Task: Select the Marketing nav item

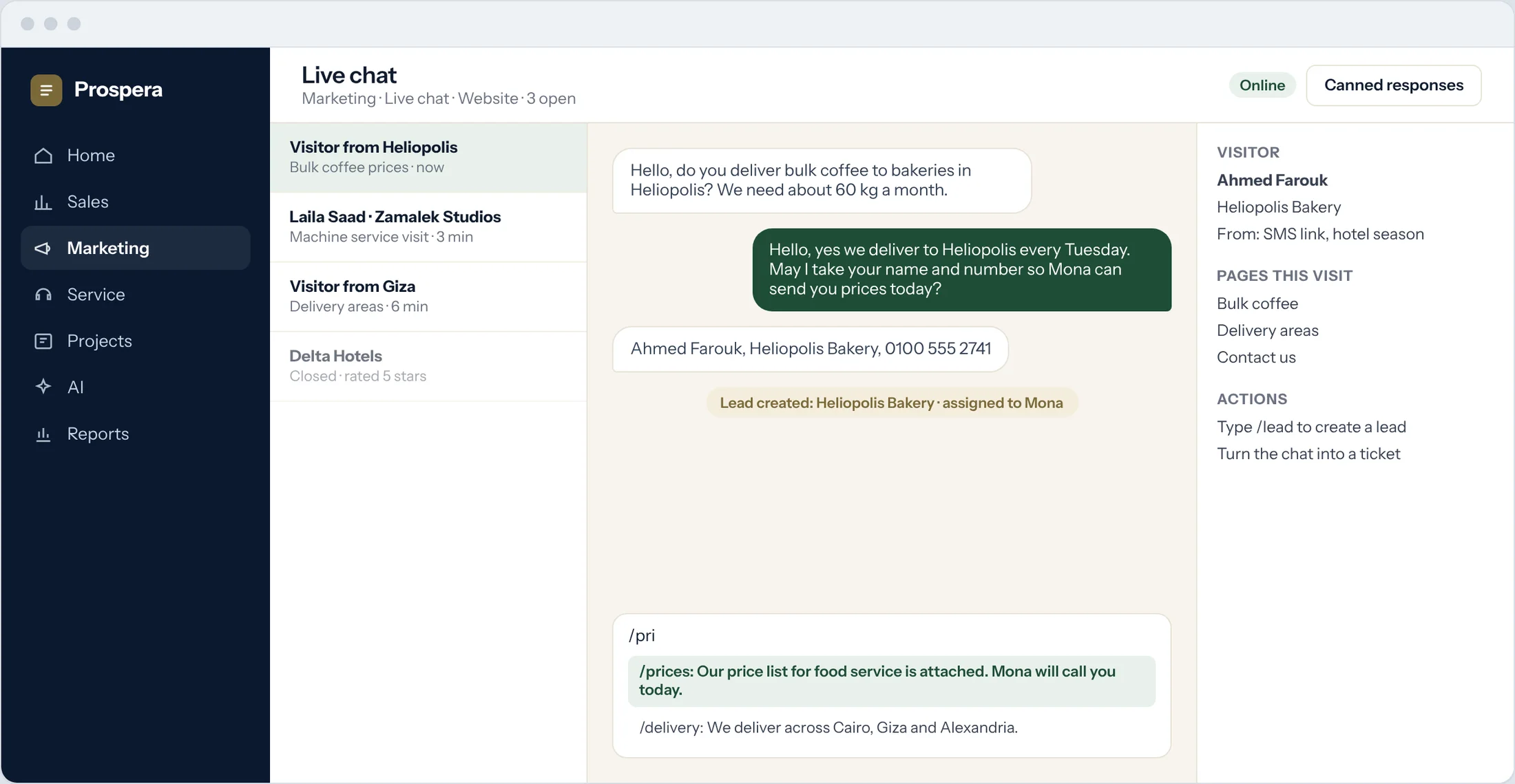Action: (136, 248)
